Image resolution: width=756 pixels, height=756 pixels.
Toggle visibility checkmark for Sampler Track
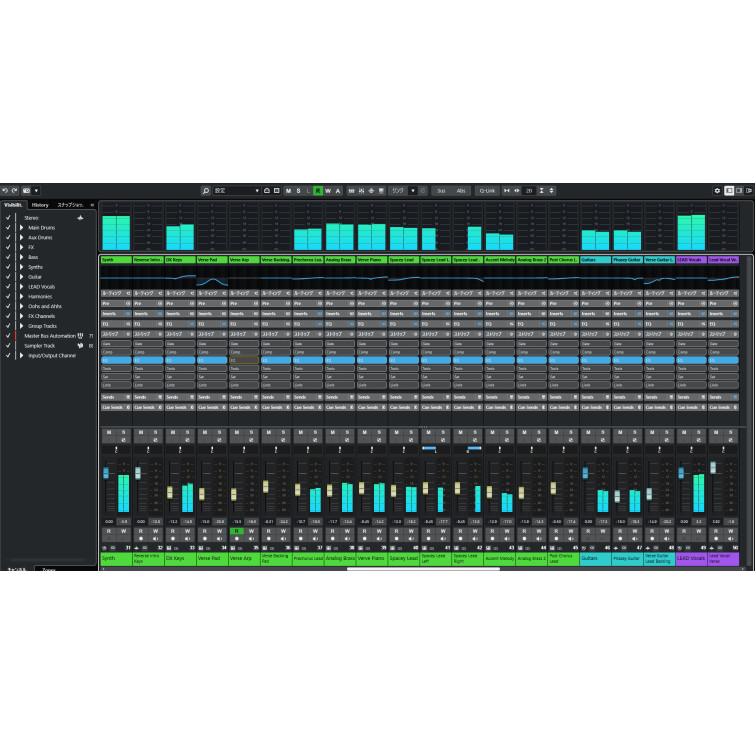coord(8,346)
